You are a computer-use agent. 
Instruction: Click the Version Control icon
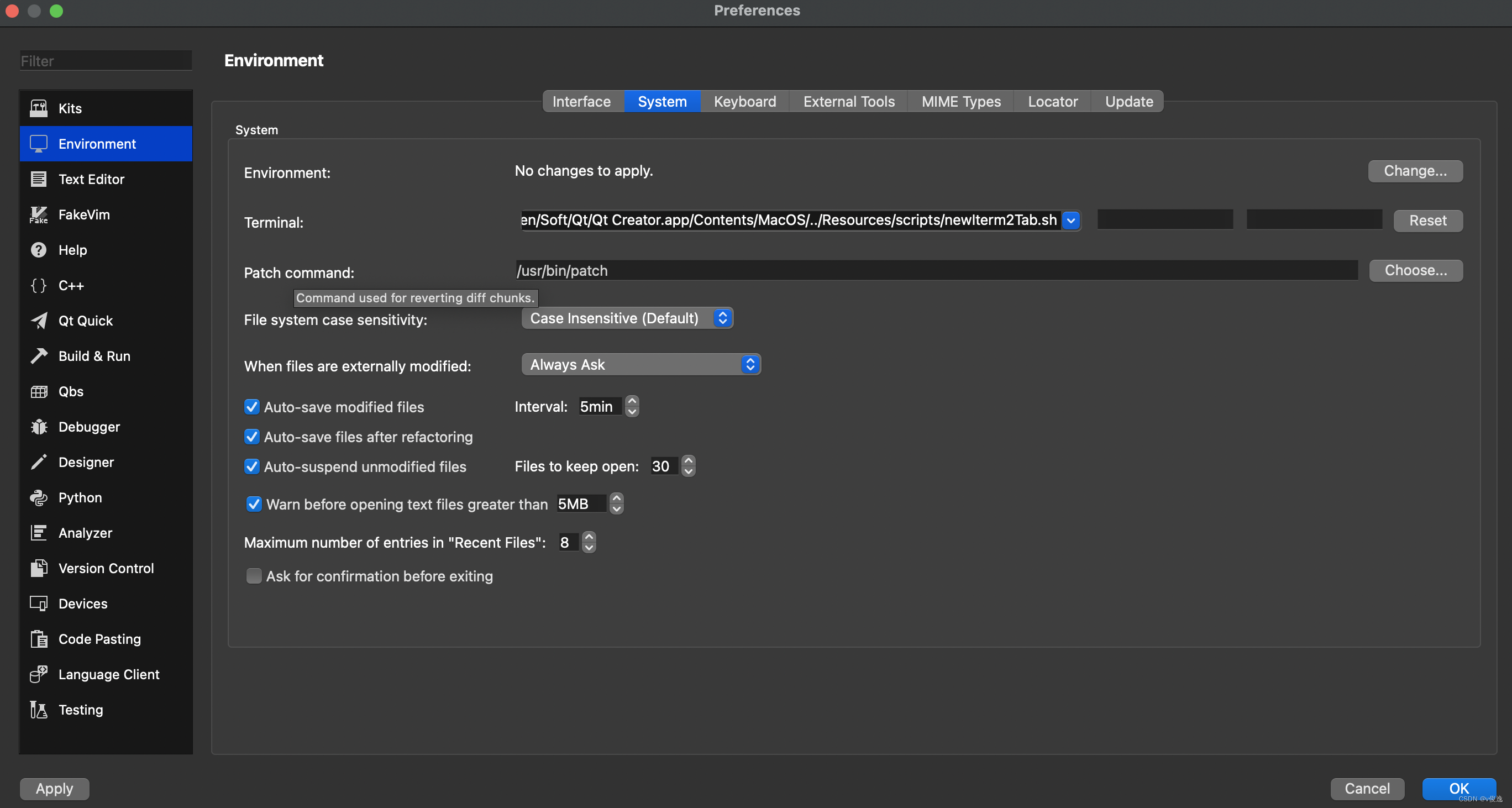(39, 568)
